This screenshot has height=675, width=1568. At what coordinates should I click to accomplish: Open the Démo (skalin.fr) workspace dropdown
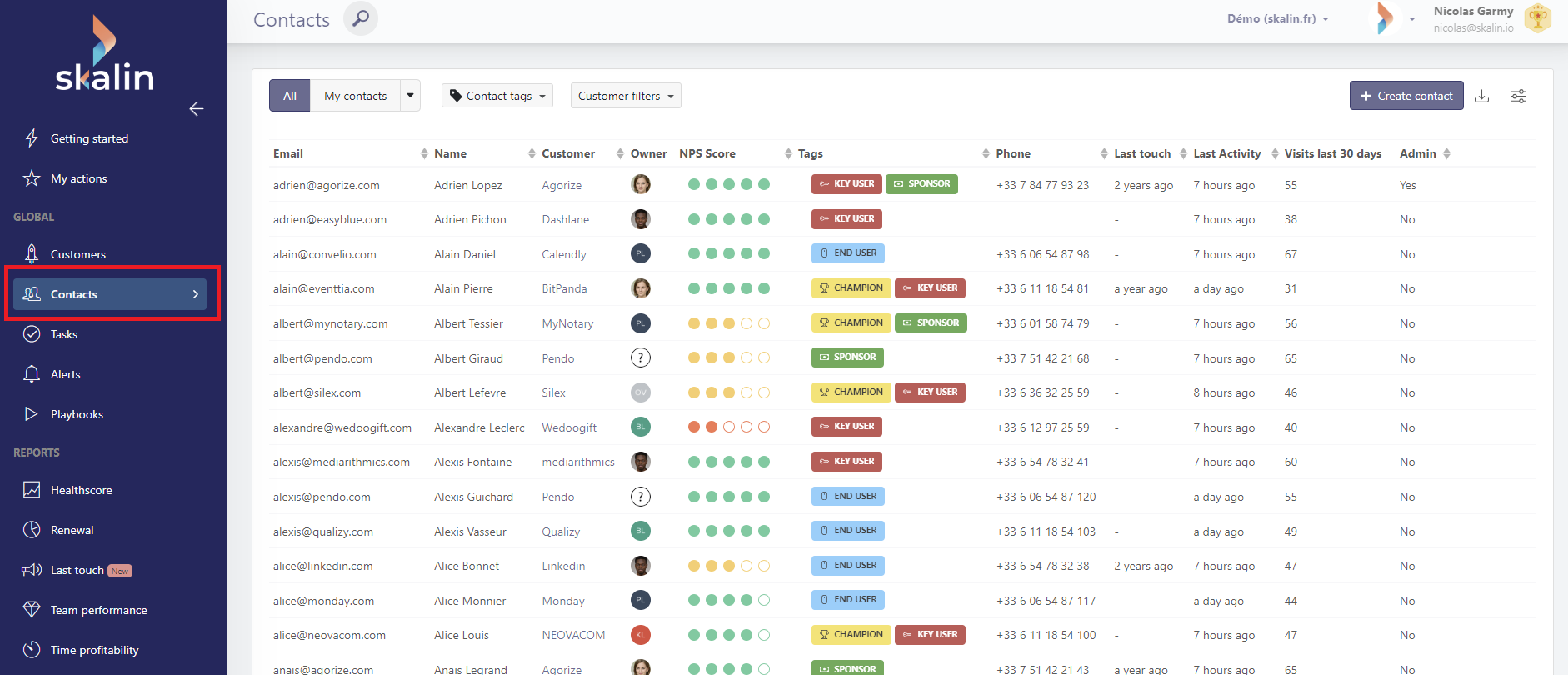1277,18
